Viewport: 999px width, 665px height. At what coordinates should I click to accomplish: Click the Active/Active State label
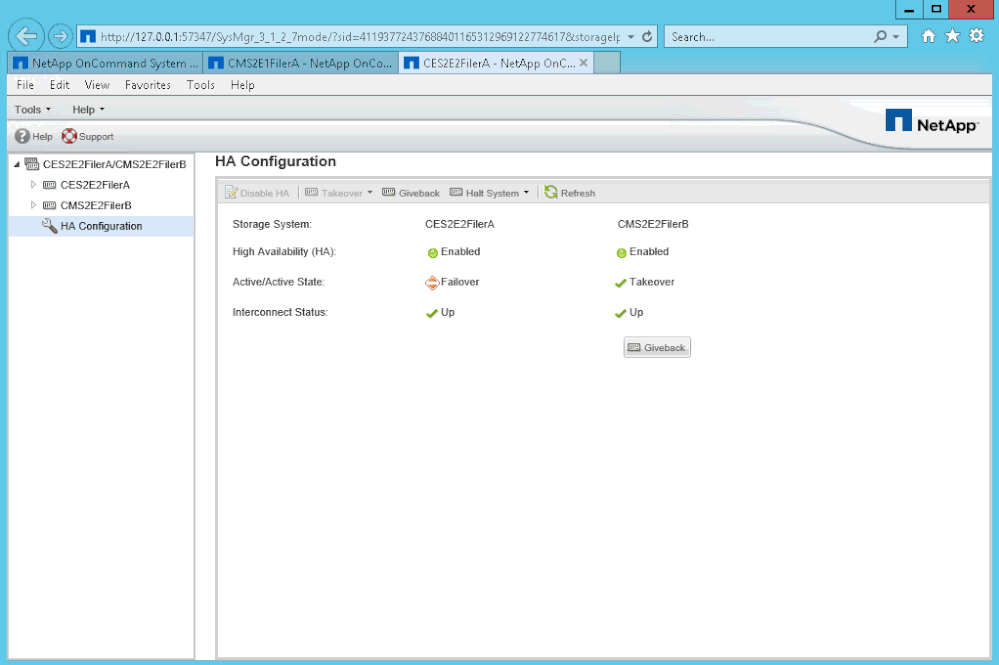point(278,282)
